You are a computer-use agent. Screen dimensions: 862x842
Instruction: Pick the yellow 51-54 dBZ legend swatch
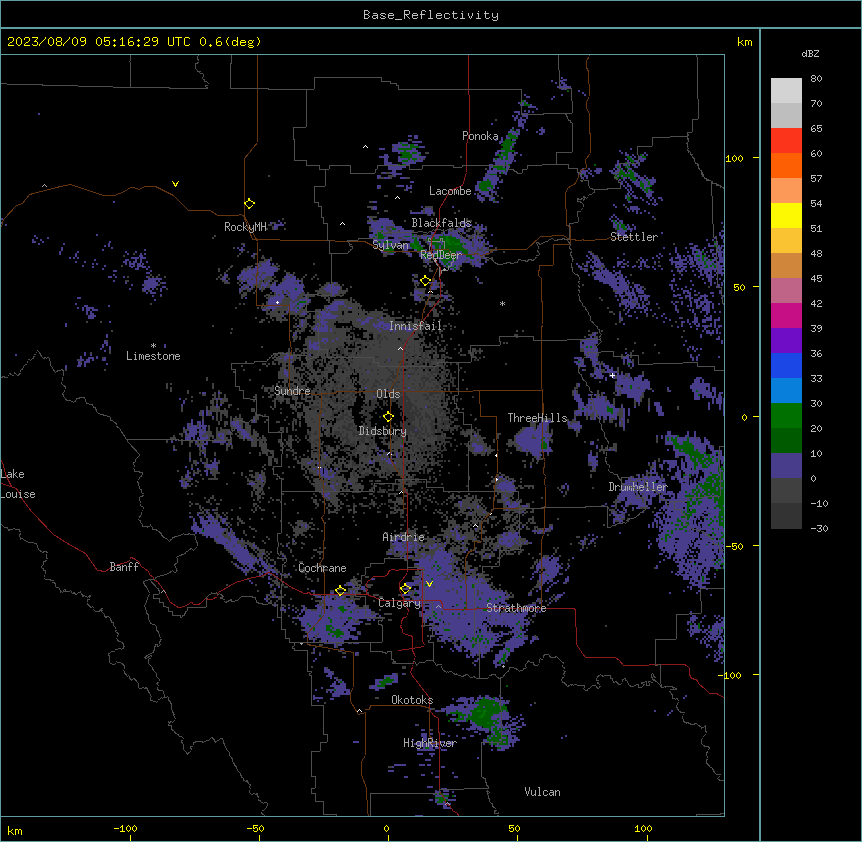(x=786, y=215)
